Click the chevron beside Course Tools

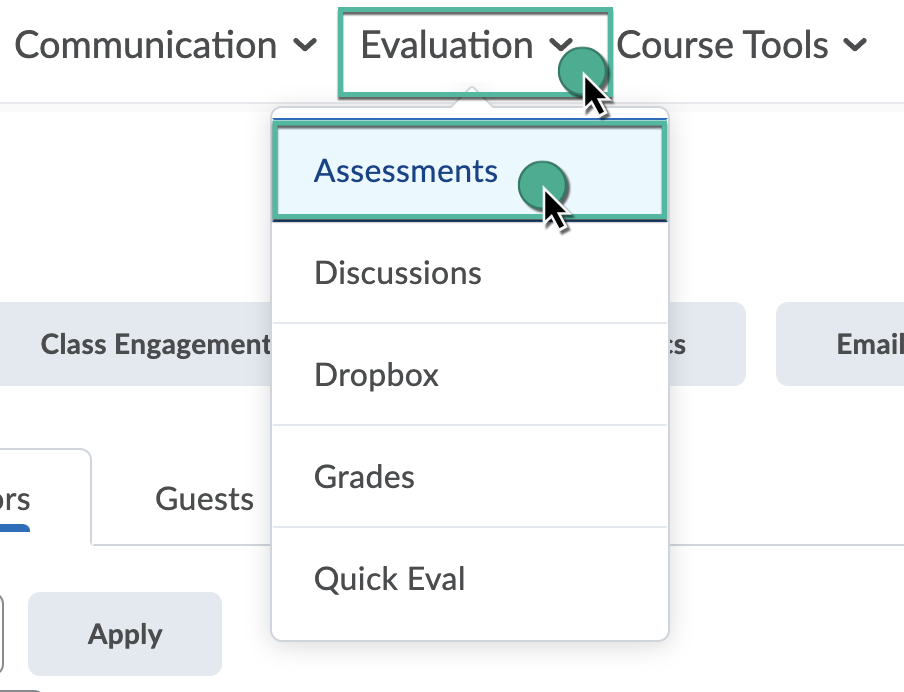(x=854, y=46)
